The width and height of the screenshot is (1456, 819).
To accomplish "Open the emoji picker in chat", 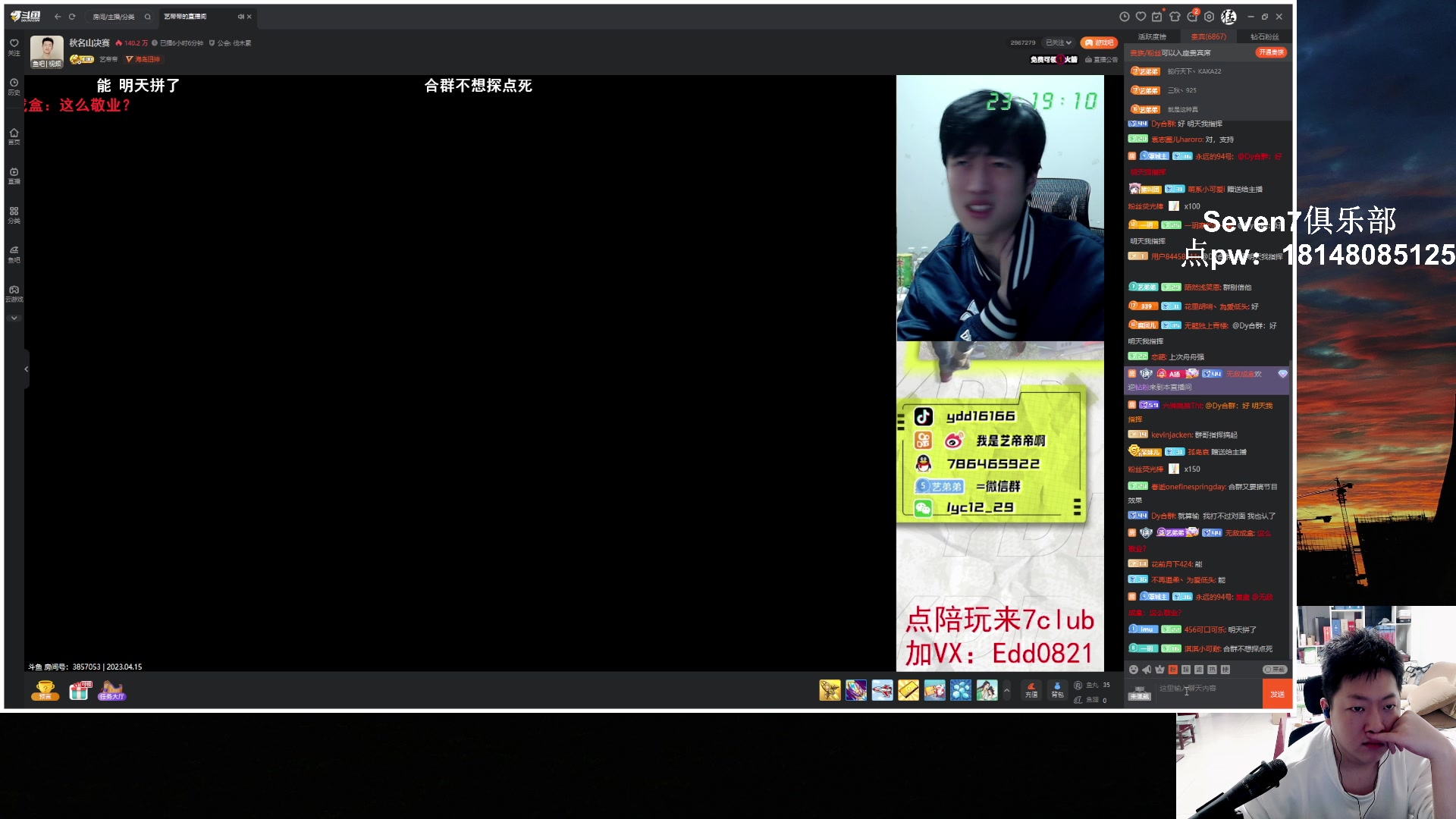I will click(1134, 670).
